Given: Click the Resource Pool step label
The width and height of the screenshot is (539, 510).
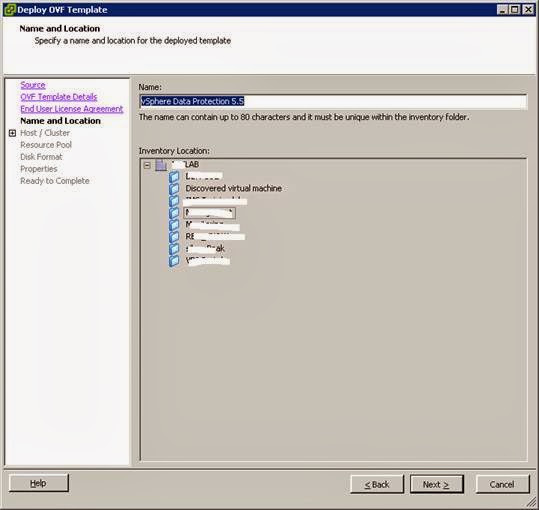Looking at the screenshot, I should click(x=46, y=145).
